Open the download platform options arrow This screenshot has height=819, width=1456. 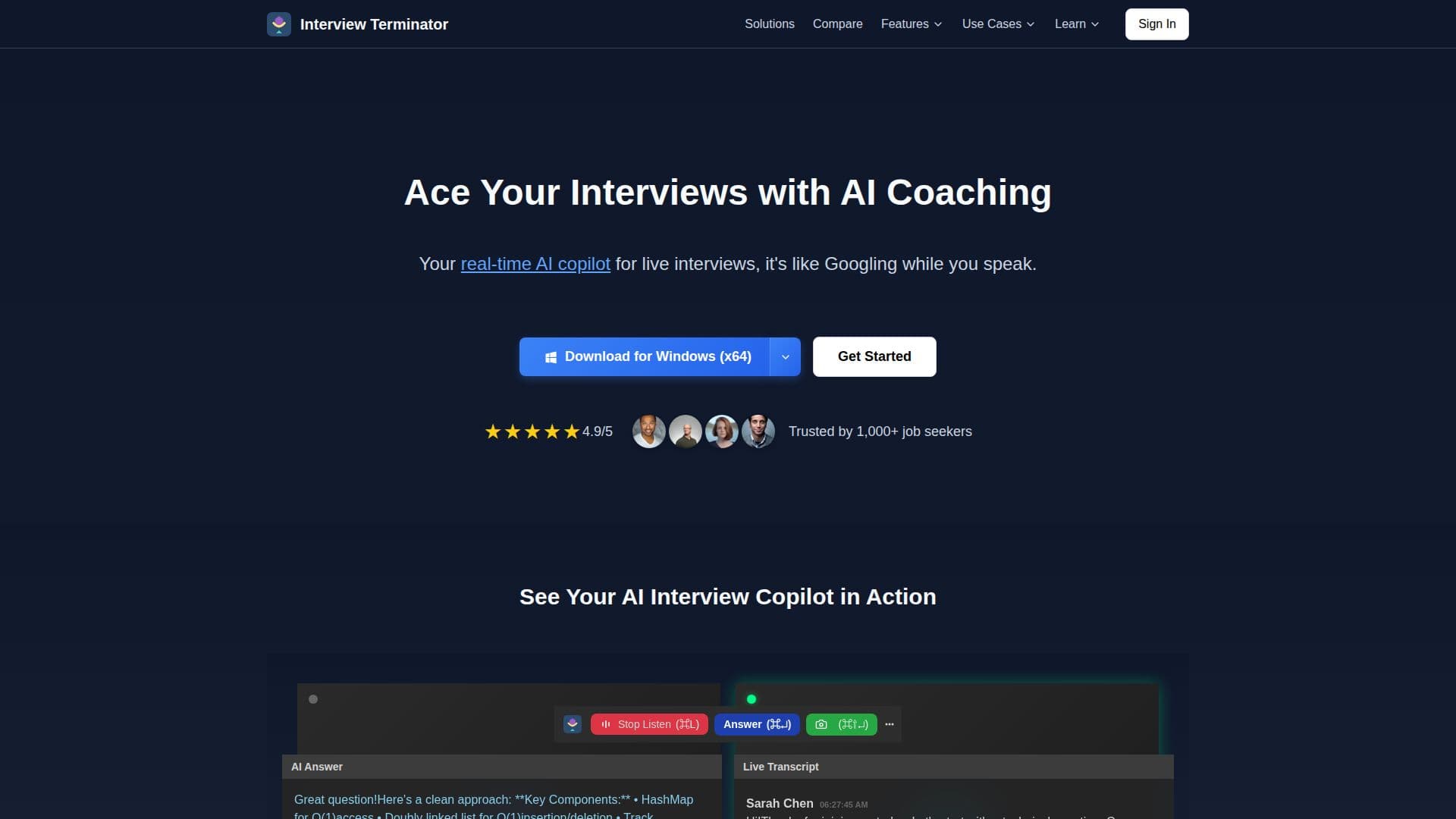pyautogui.click(x=786, y=356)
